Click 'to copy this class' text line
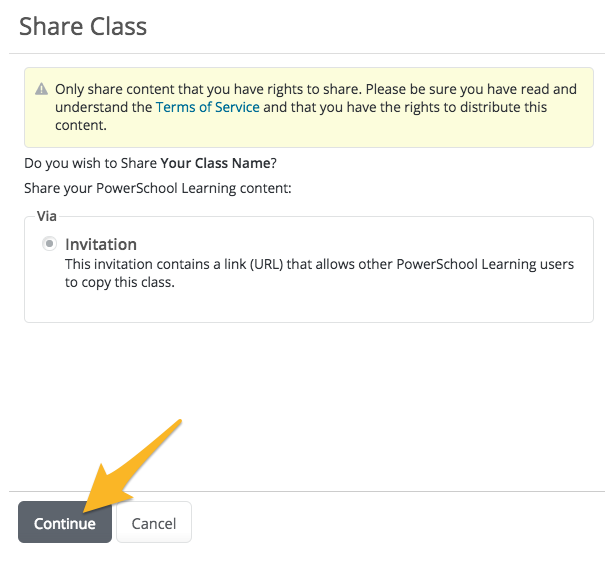This screenshot has width=605, height=561. pos(120,282)
